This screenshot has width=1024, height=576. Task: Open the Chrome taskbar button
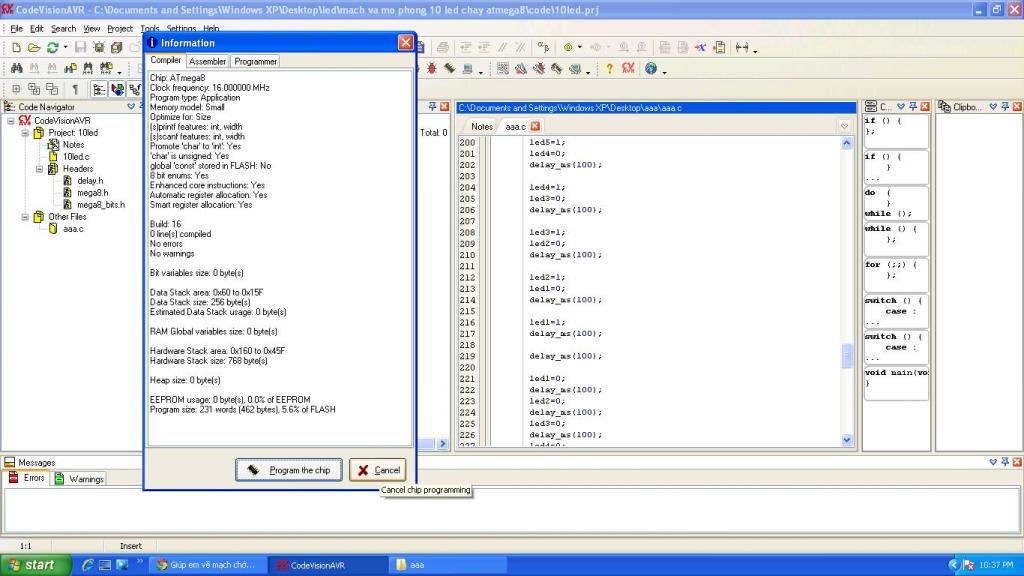(208, 565)
